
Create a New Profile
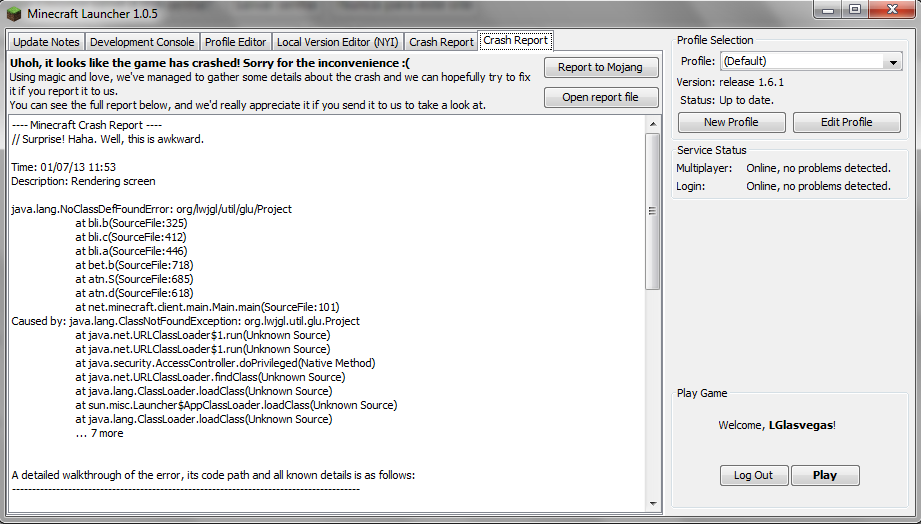coord(731,122)
